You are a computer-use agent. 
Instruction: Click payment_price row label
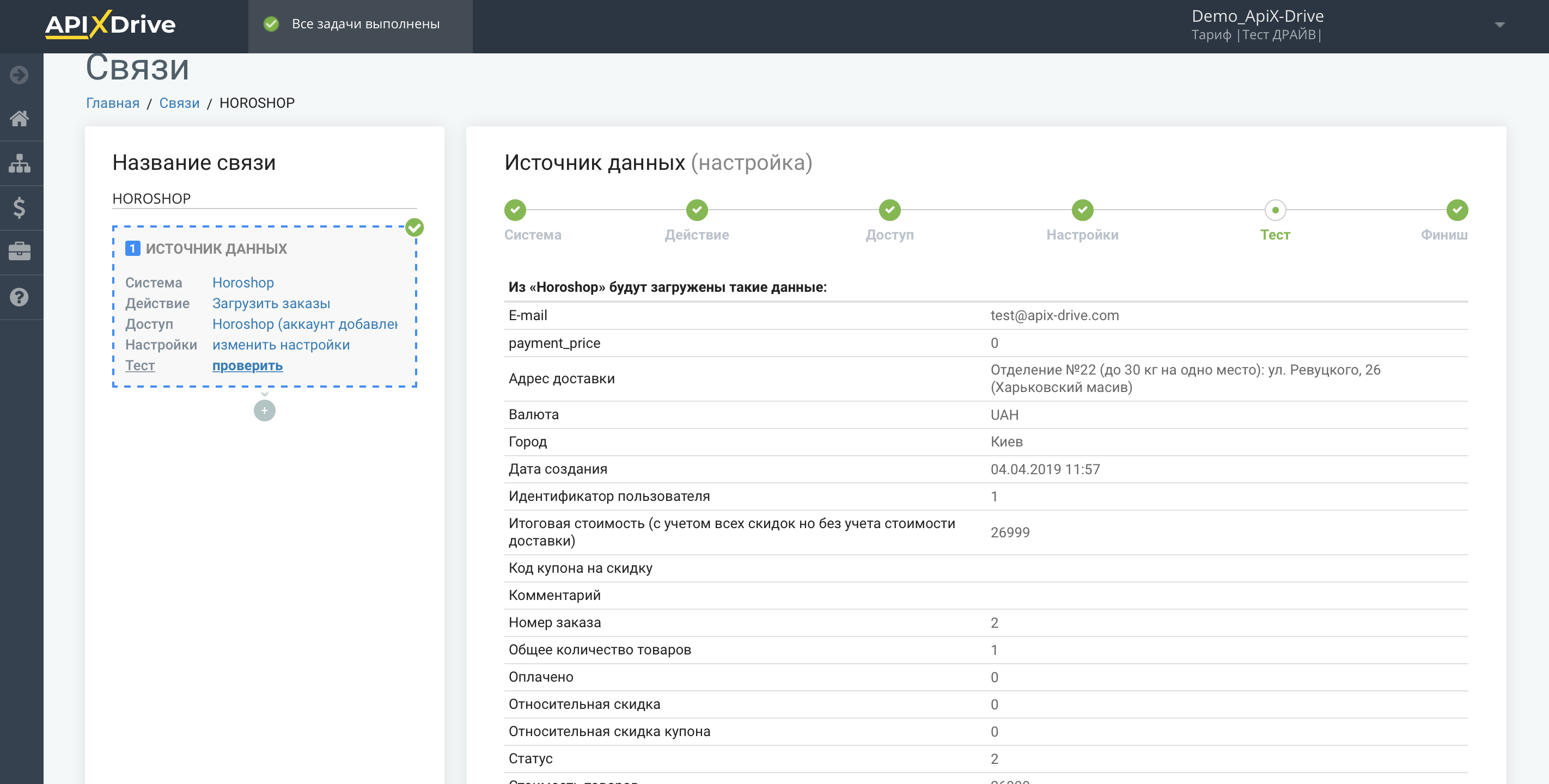554,344
